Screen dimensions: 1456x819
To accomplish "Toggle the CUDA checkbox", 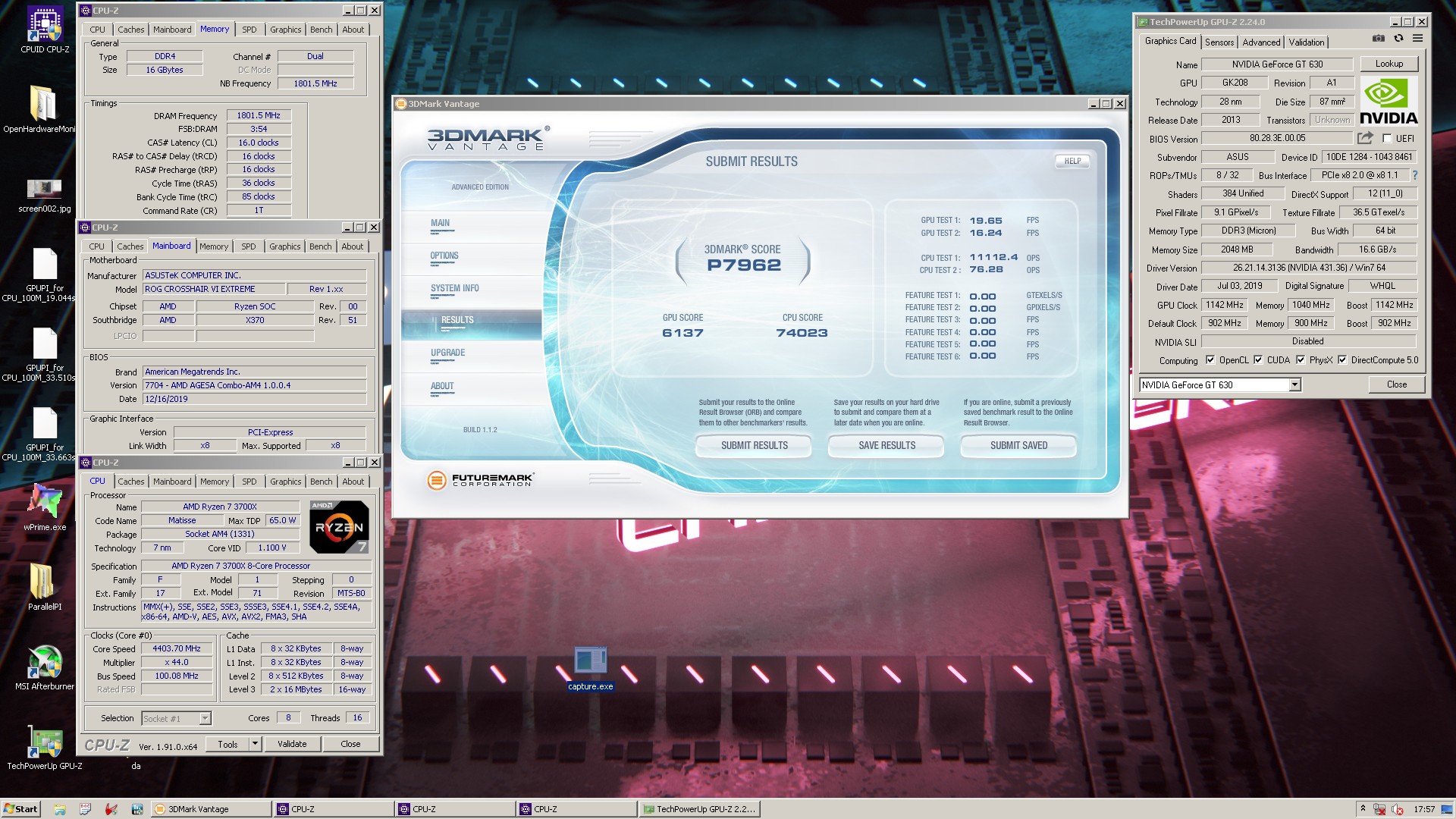I will click(1258, 360).
